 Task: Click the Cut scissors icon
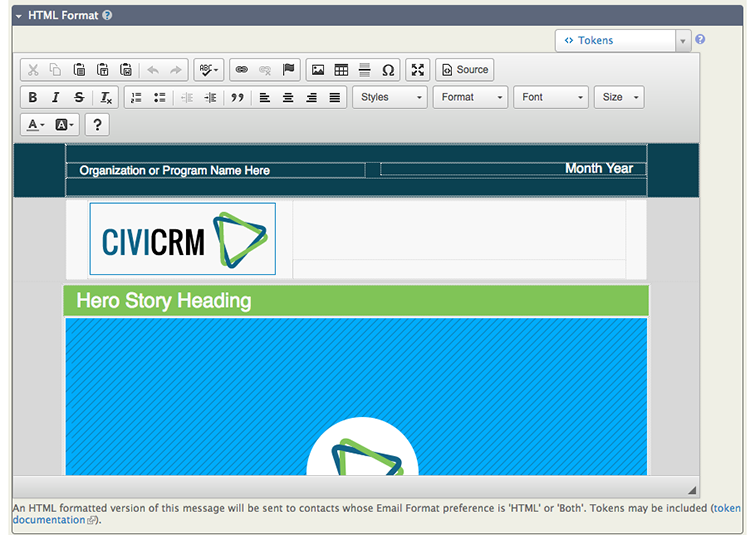pos(33,70)
